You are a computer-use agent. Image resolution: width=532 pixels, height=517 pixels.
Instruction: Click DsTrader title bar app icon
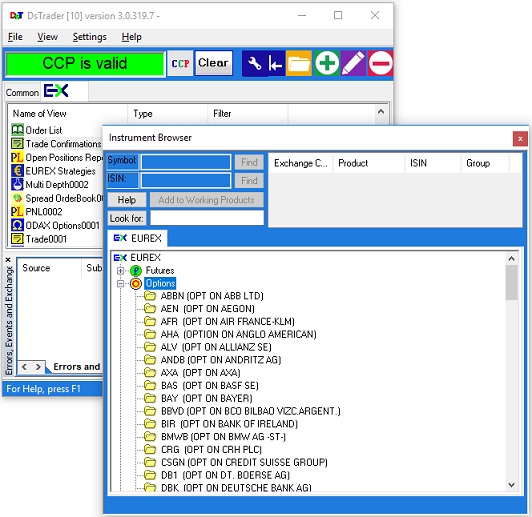16,16
